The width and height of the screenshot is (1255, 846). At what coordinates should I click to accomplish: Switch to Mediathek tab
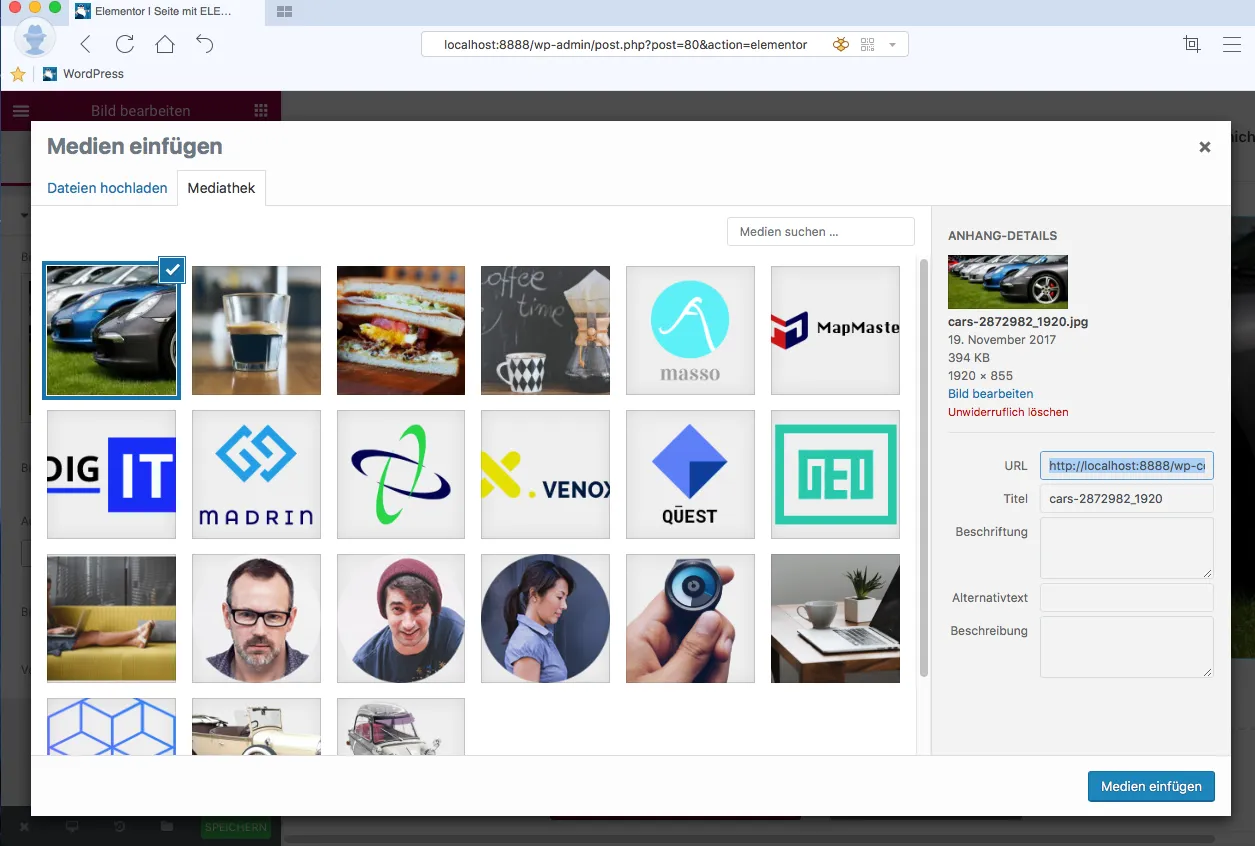tap(221, 188)
